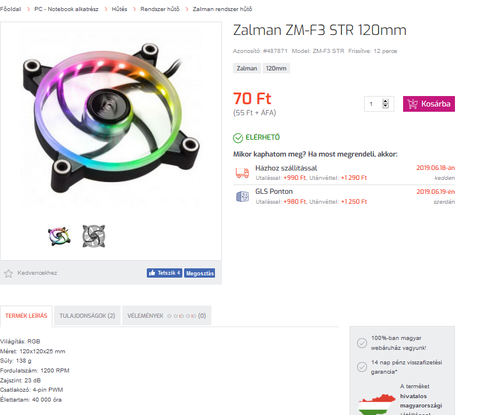Click the GLS Ponton parcel icon
Screen dimensions: 480x415
(x=243, y=196)
